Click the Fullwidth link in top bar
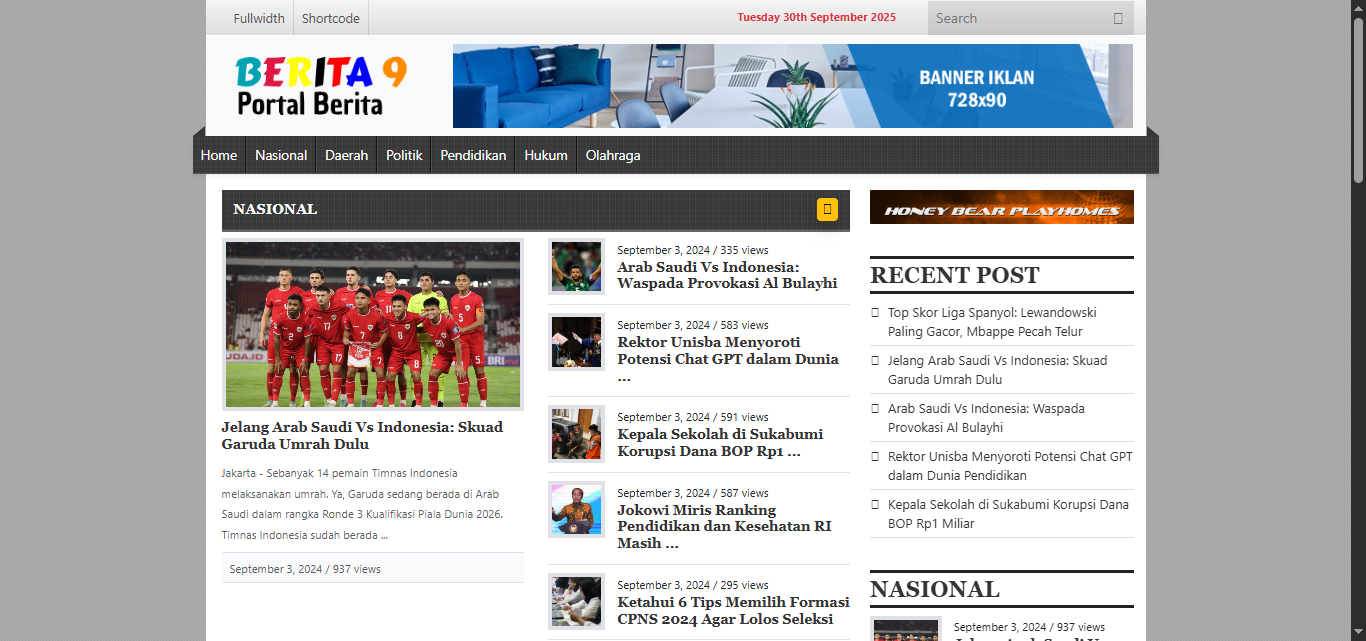Image resolution: width=1366 pixels, height=641 pixels. pyautogui.click(x=259, y=18)
